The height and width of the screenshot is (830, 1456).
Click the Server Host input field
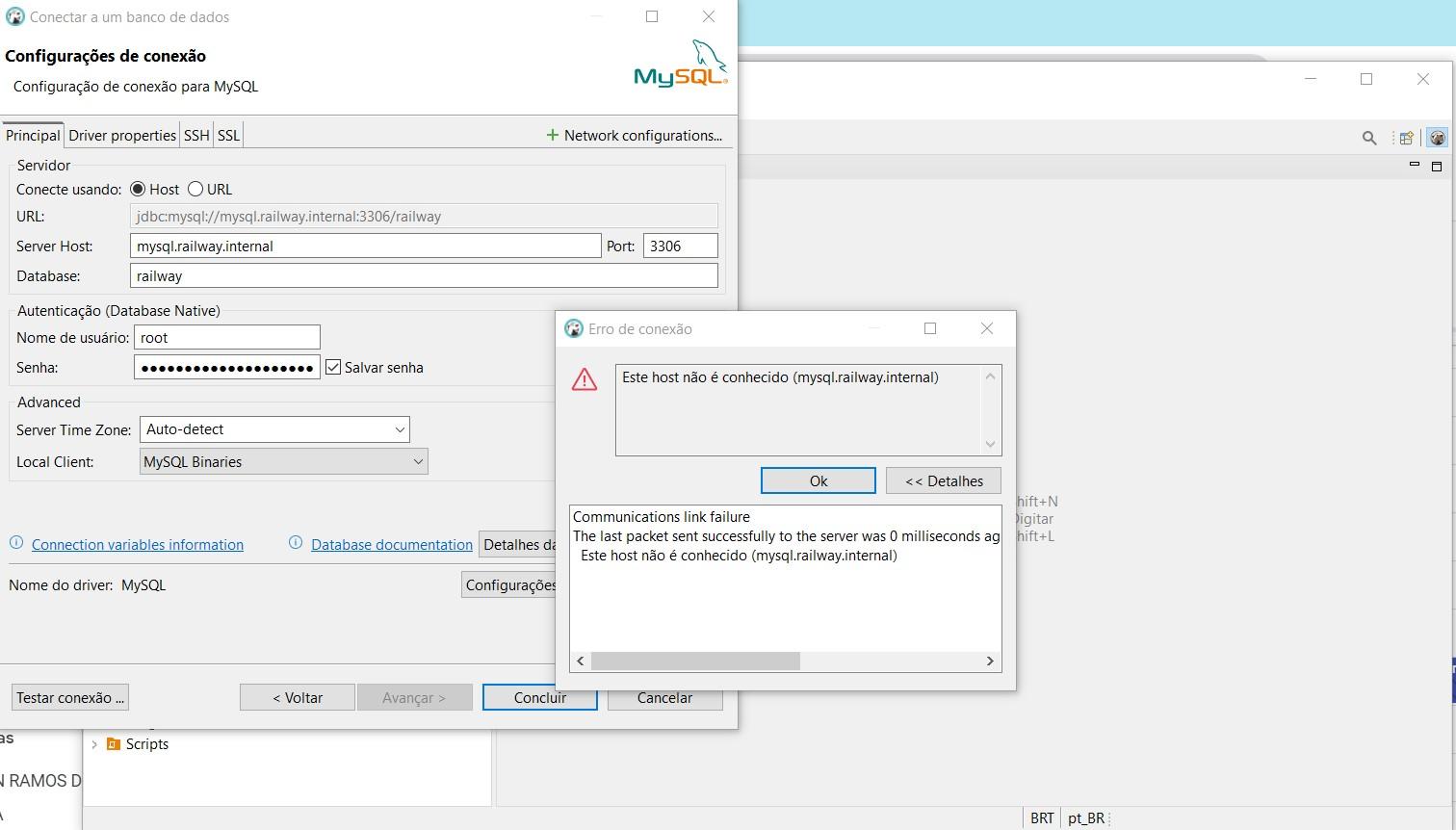(x=366, y=246)
